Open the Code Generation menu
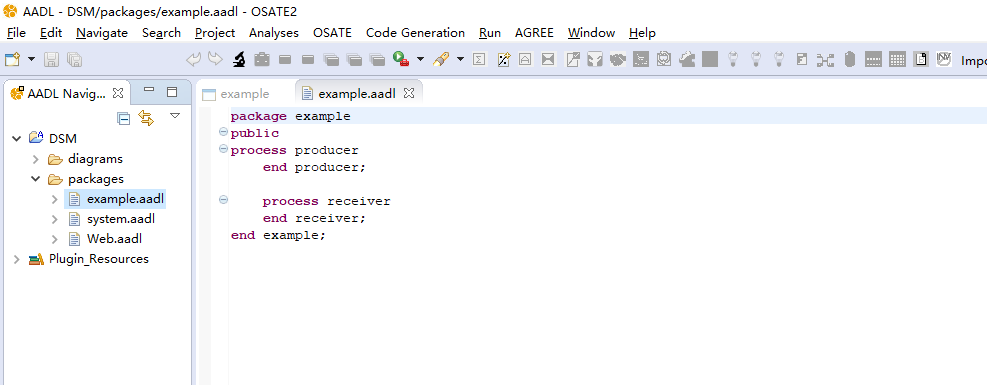 [x=415, y=33]
